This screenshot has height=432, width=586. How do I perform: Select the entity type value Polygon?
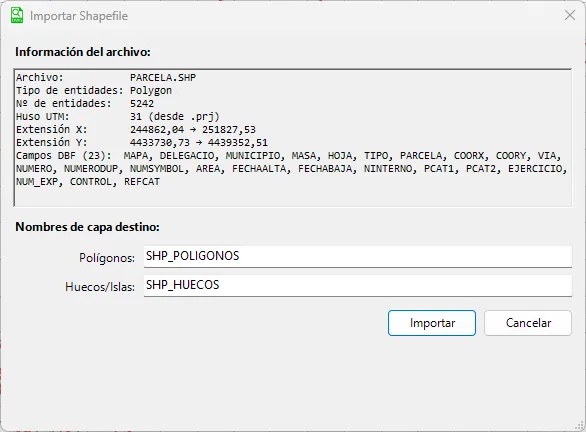pos(151,91)
